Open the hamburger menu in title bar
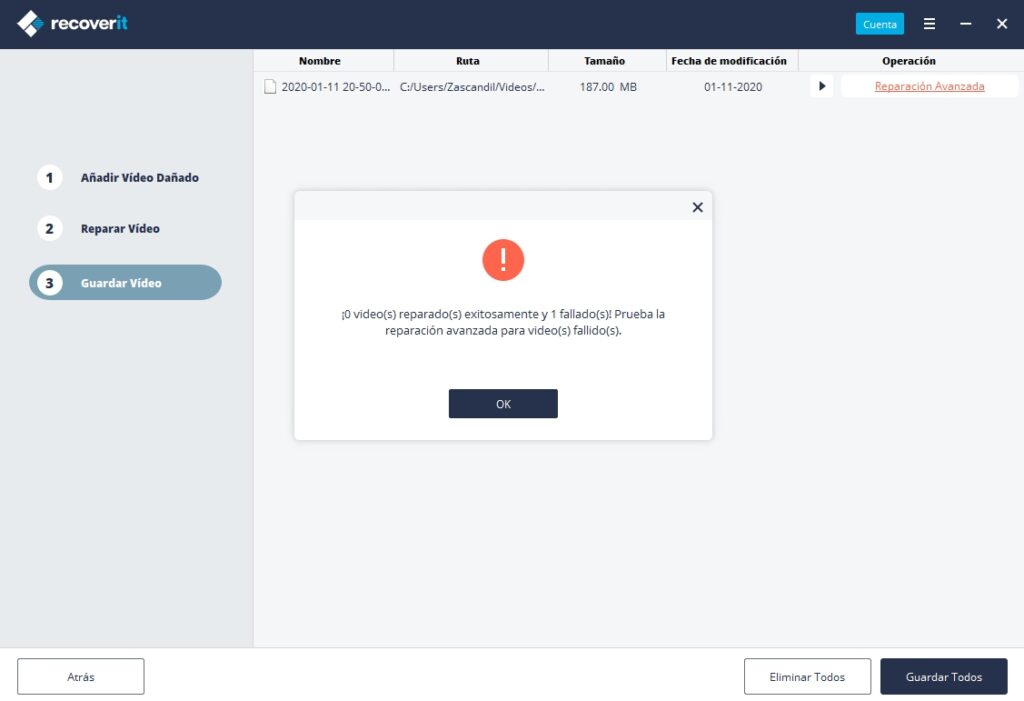Image resolution: width=1024 pixels, height=701 pixels. pyautogui.click(x=929, y=24)
